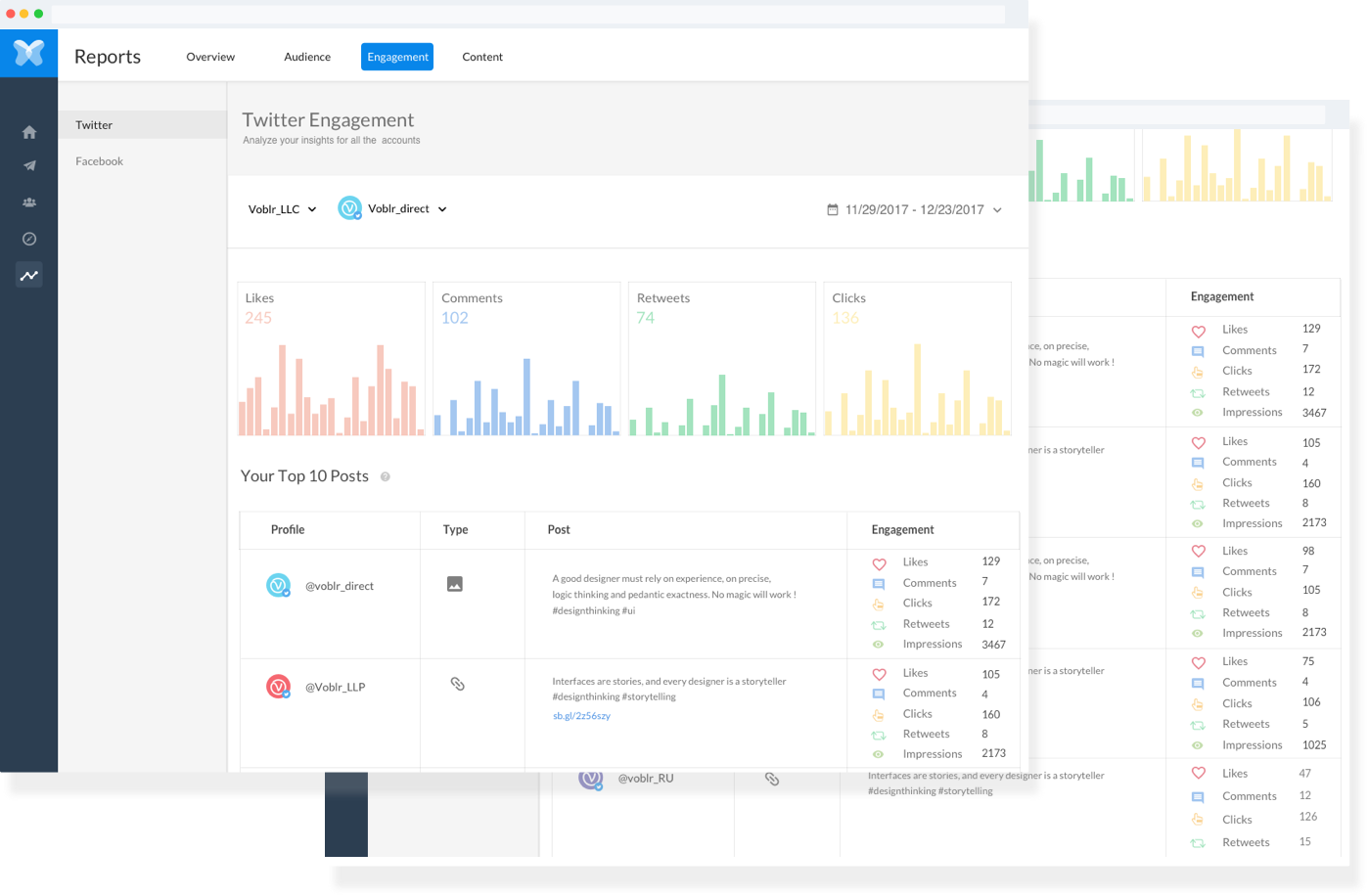Click the 'A good designer must rely' post text
This screenshot has height=896, width=1368.
pos(673,595)
